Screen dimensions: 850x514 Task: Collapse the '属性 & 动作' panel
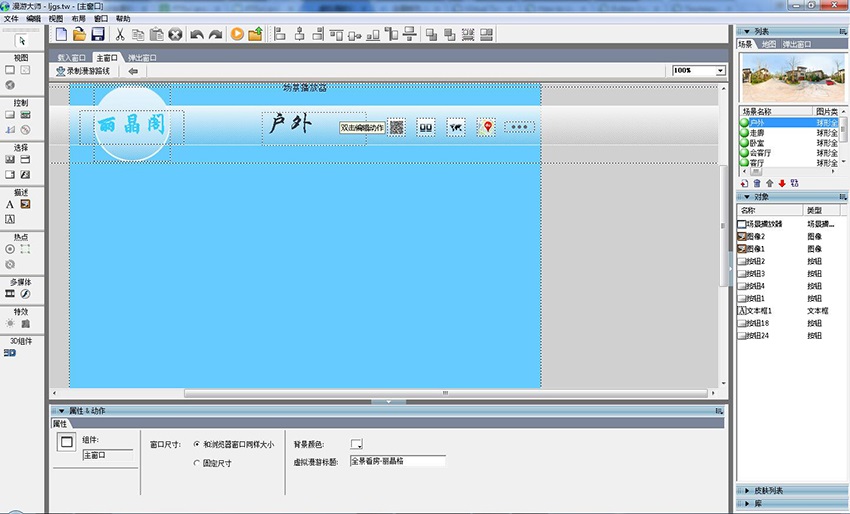pos(60,411)
